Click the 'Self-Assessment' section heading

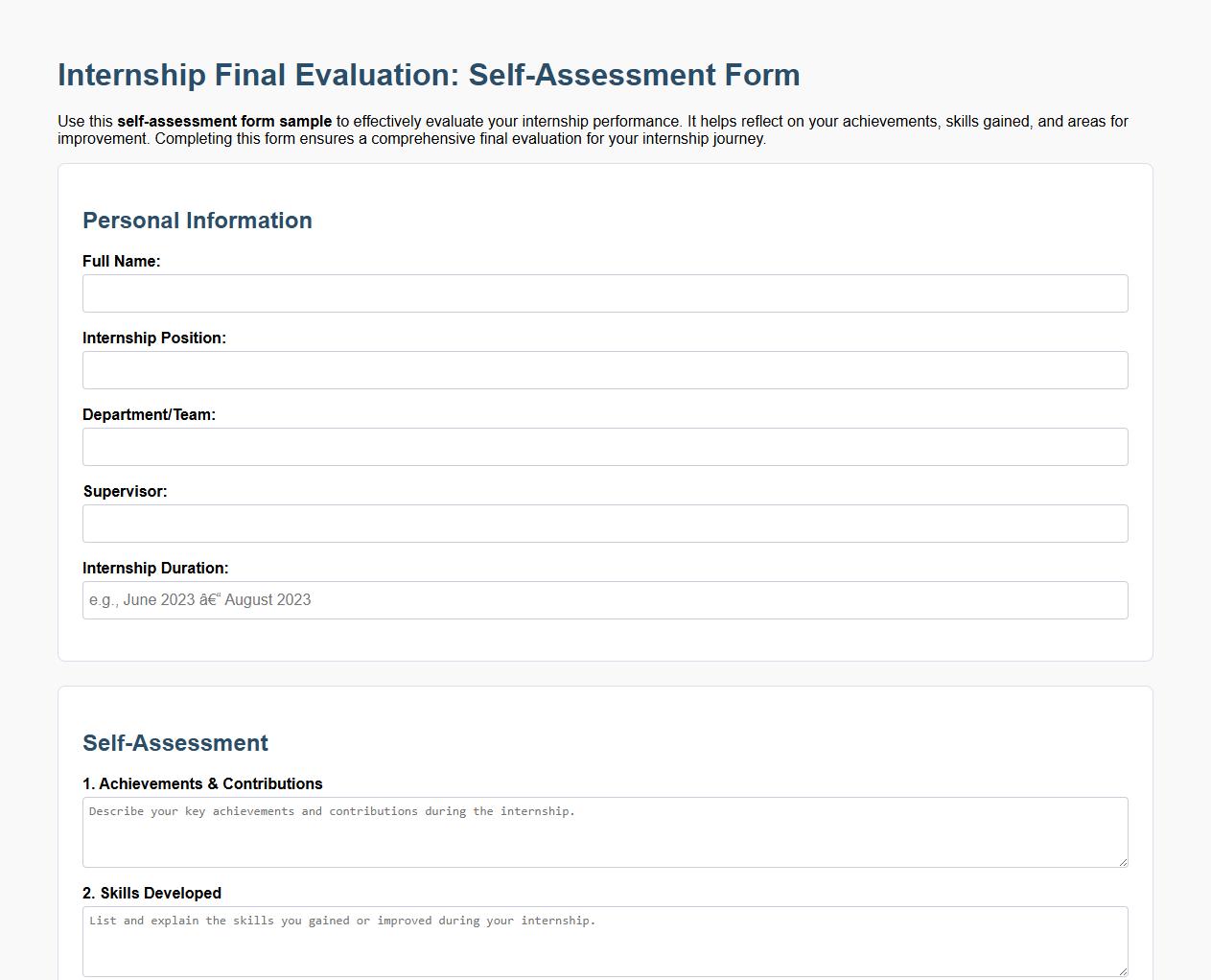175,743
